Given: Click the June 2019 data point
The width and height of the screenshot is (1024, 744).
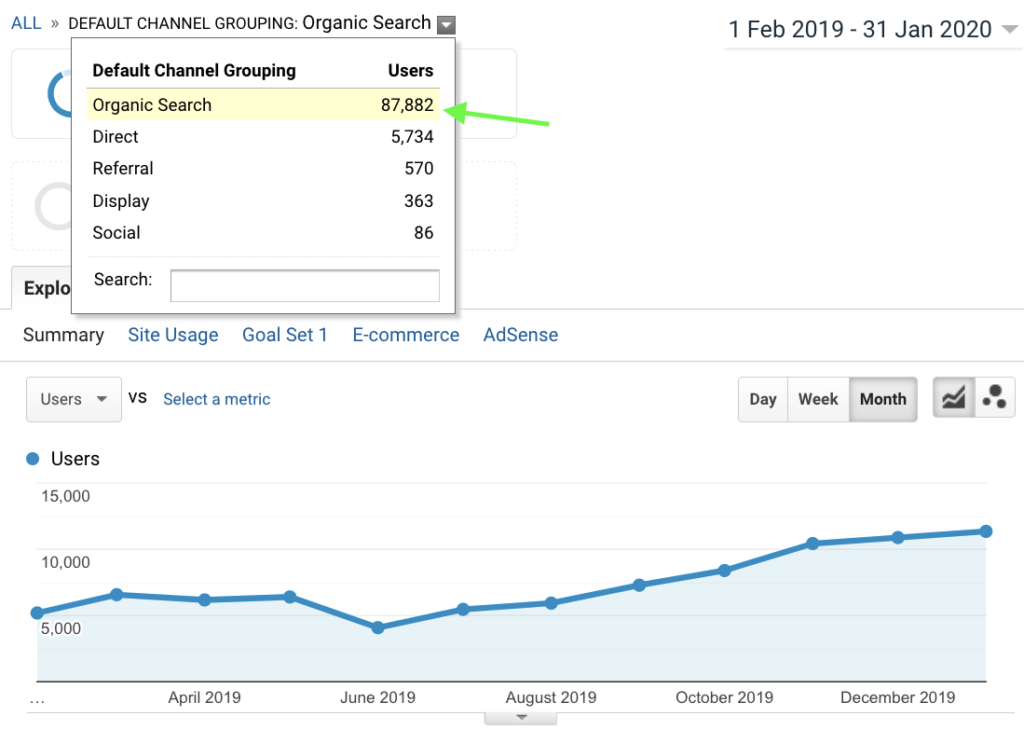Looking at the screenshot, I should [378, 628].
